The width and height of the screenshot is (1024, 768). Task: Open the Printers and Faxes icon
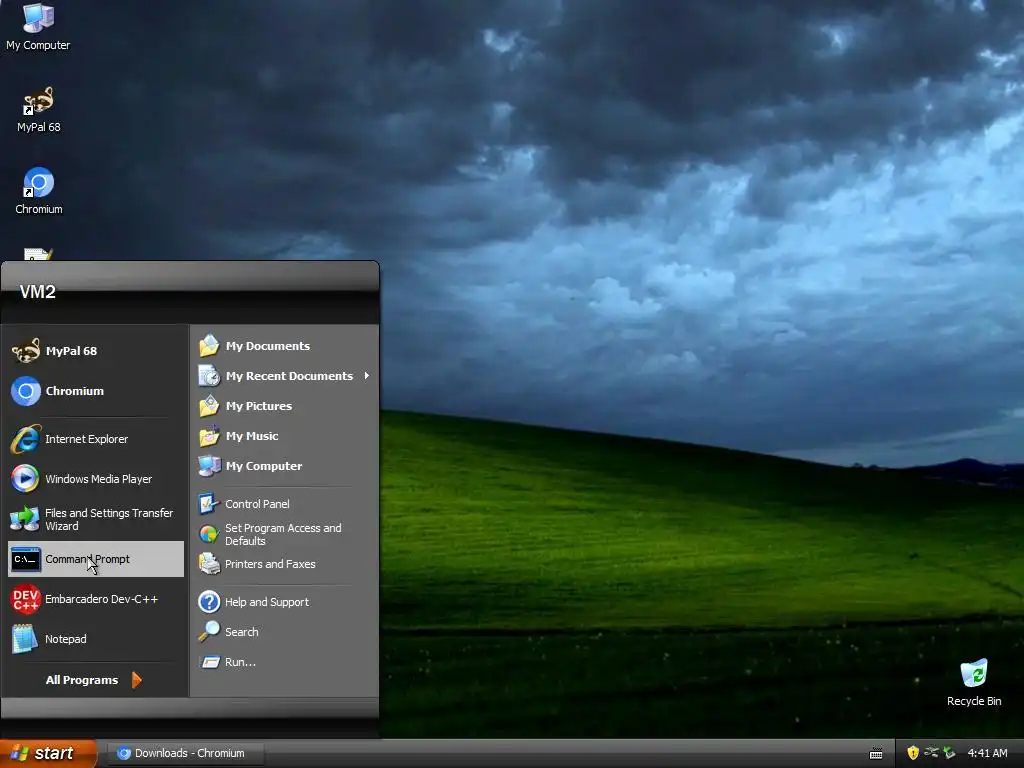(x=209, y=564)
